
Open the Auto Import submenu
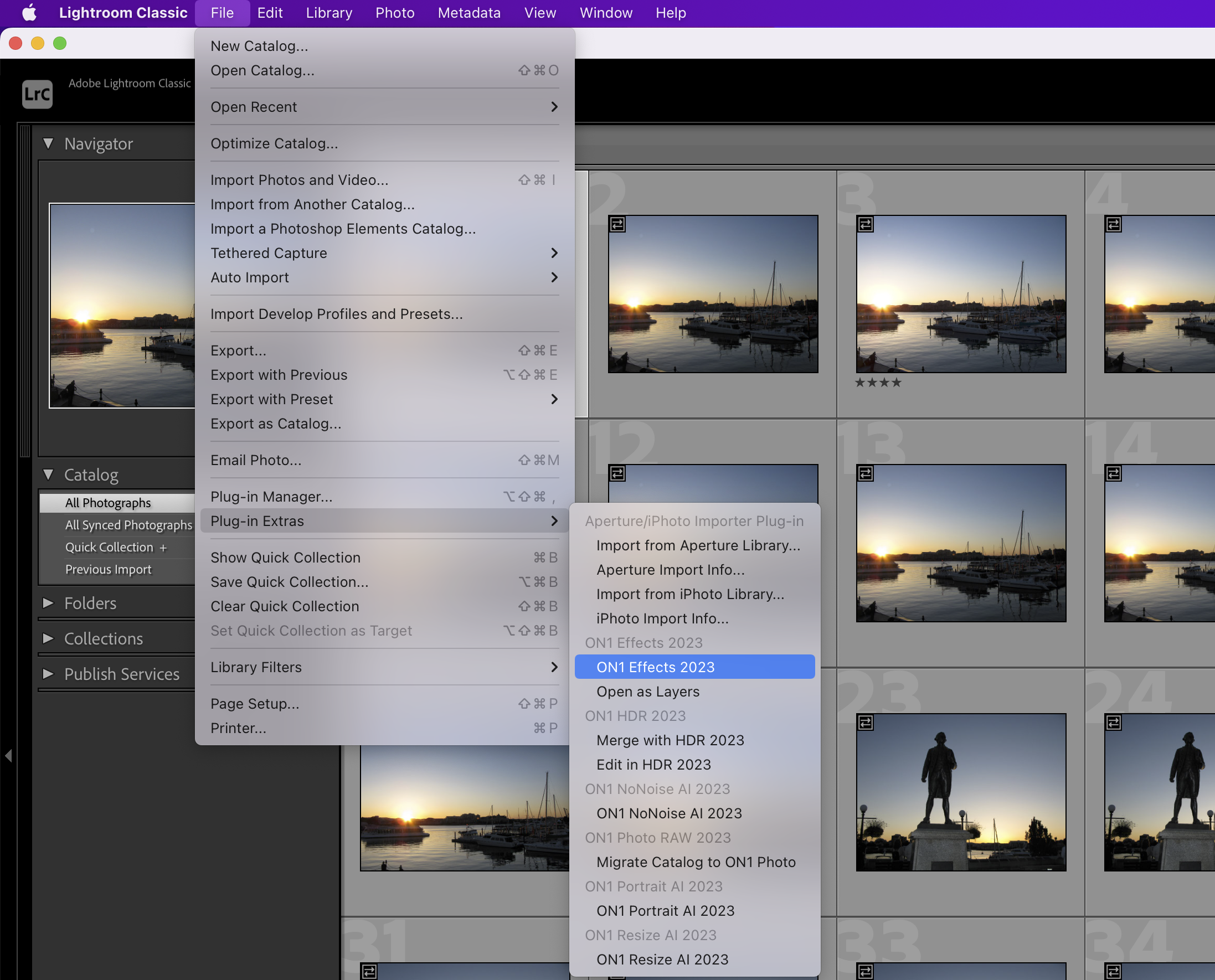(x=384, y=277)
